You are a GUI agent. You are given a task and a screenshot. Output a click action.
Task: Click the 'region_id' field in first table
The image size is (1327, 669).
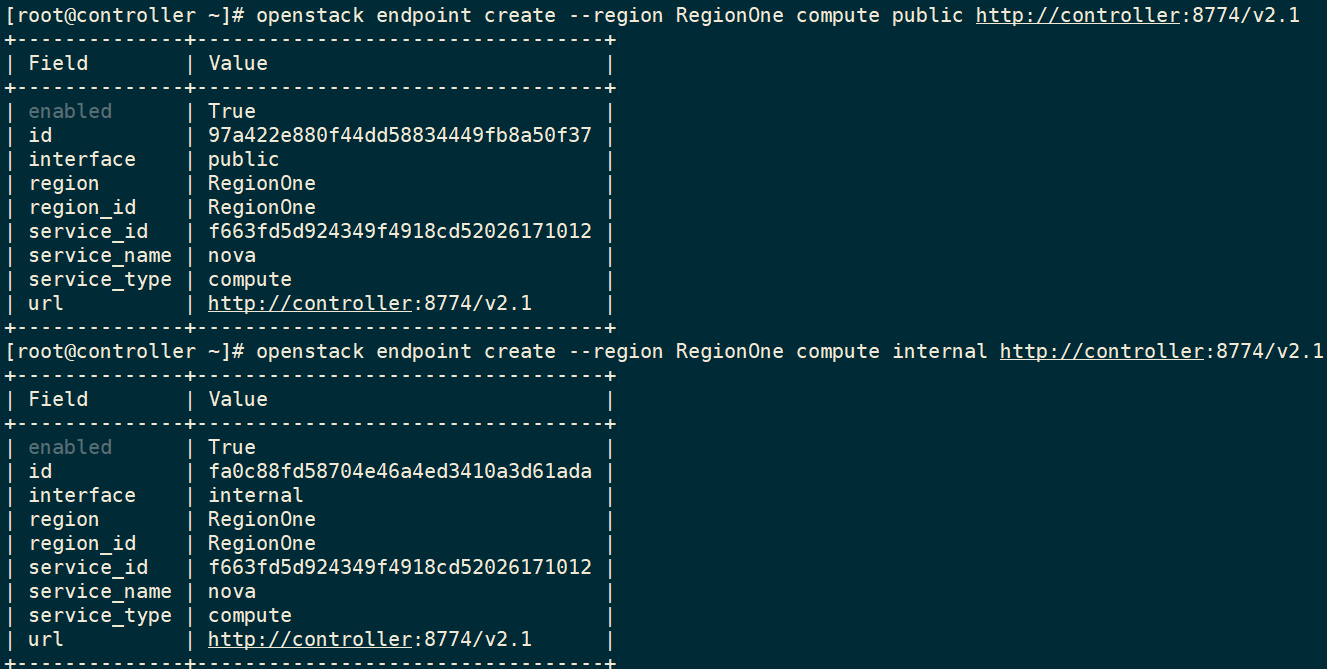82,207
